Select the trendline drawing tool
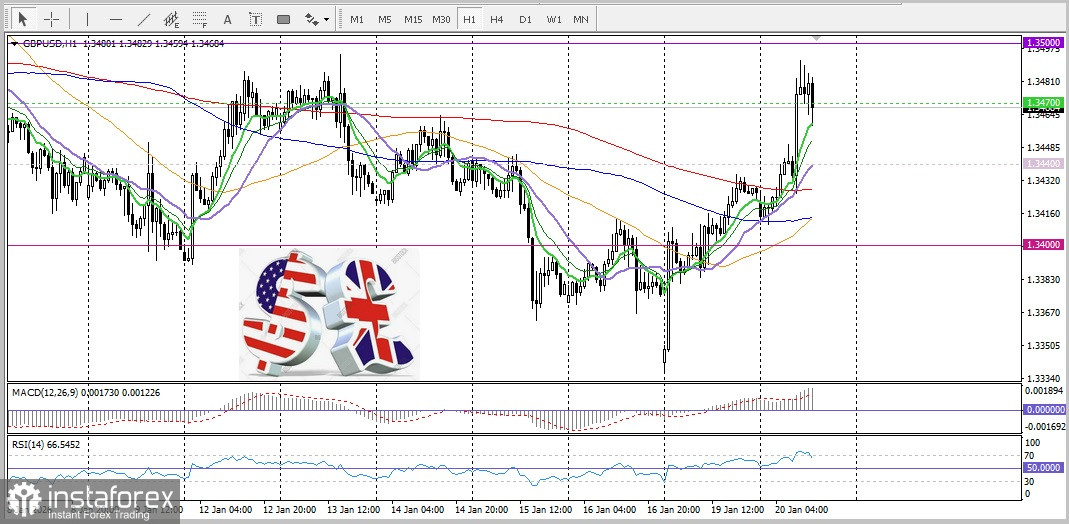This screenshot has width=1069, height=524. [144, 19]
